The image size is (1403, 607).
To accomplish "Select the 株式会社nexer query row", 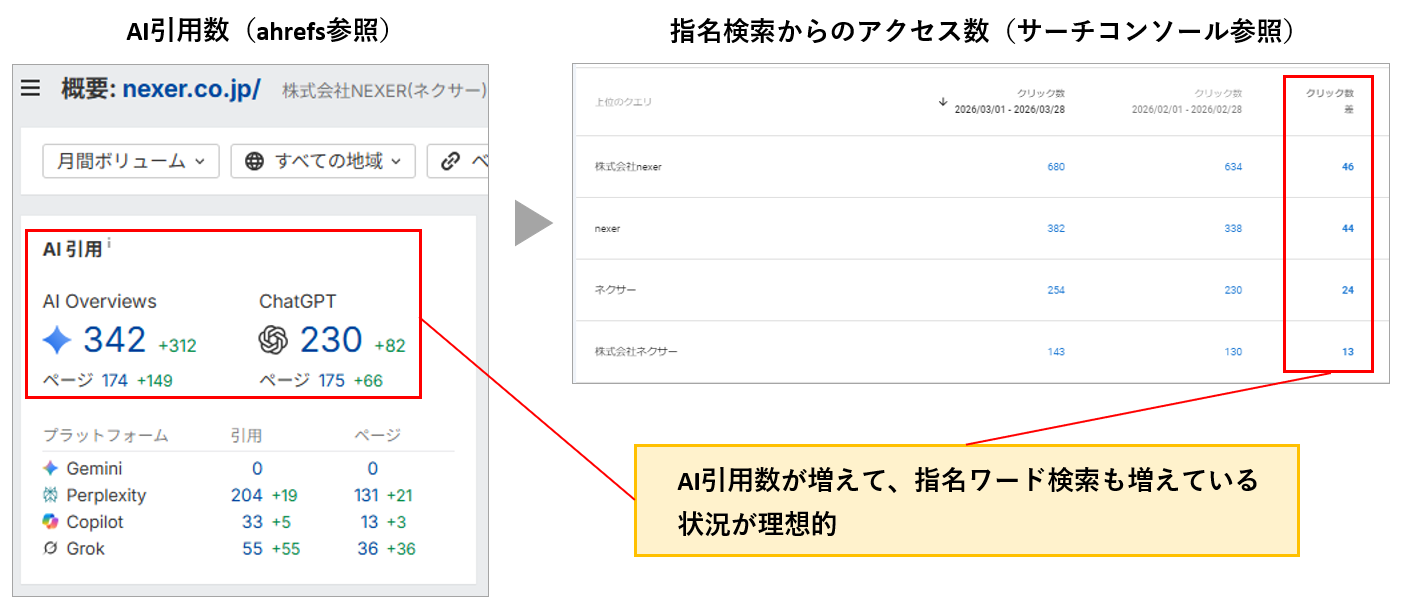I will pos(981,167).
